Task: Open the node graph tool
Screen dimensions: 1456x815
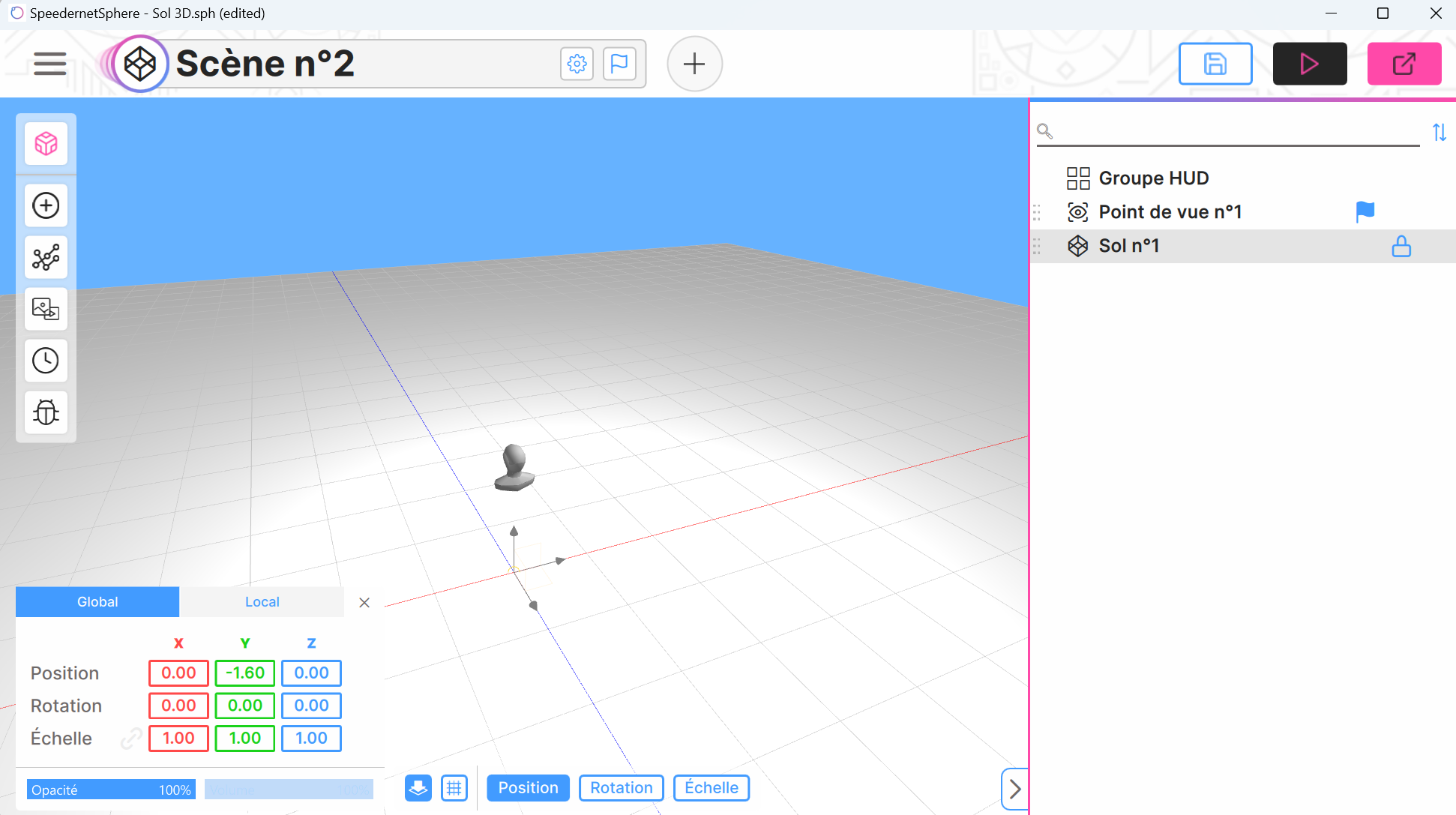Action: (46, 257)
